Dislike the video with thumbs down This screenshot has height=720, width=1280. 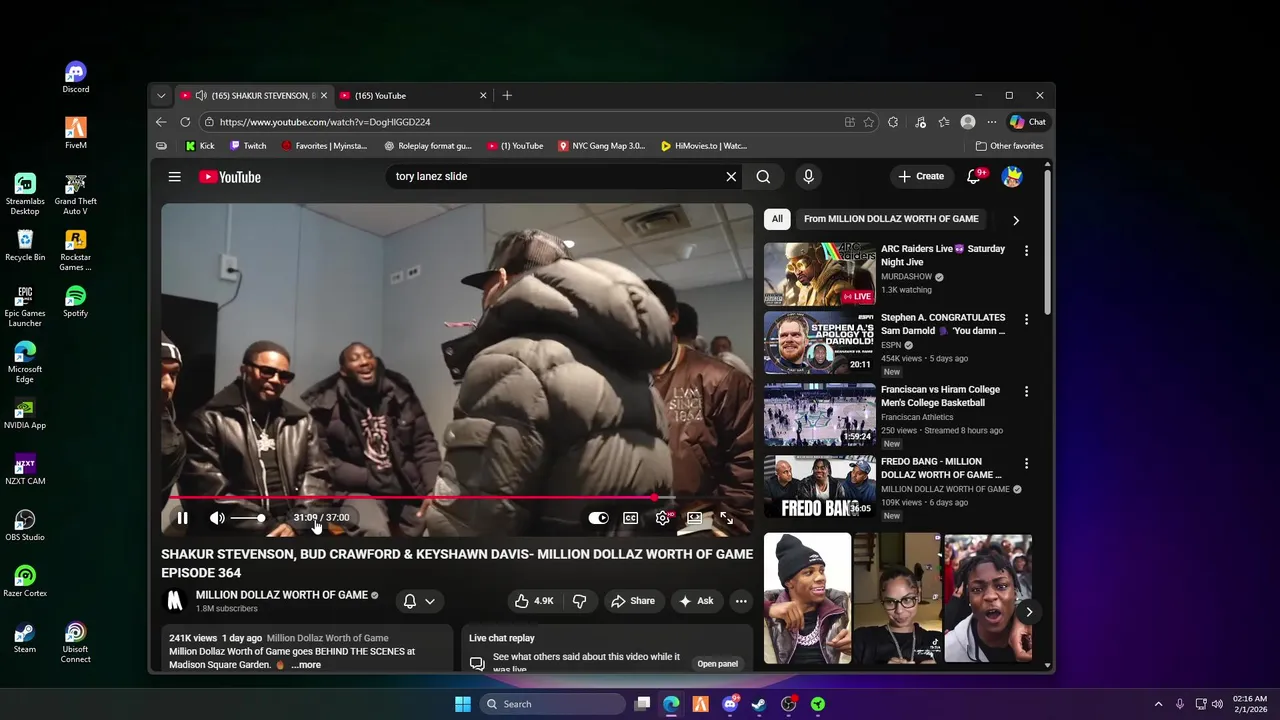tap(579, 601)
